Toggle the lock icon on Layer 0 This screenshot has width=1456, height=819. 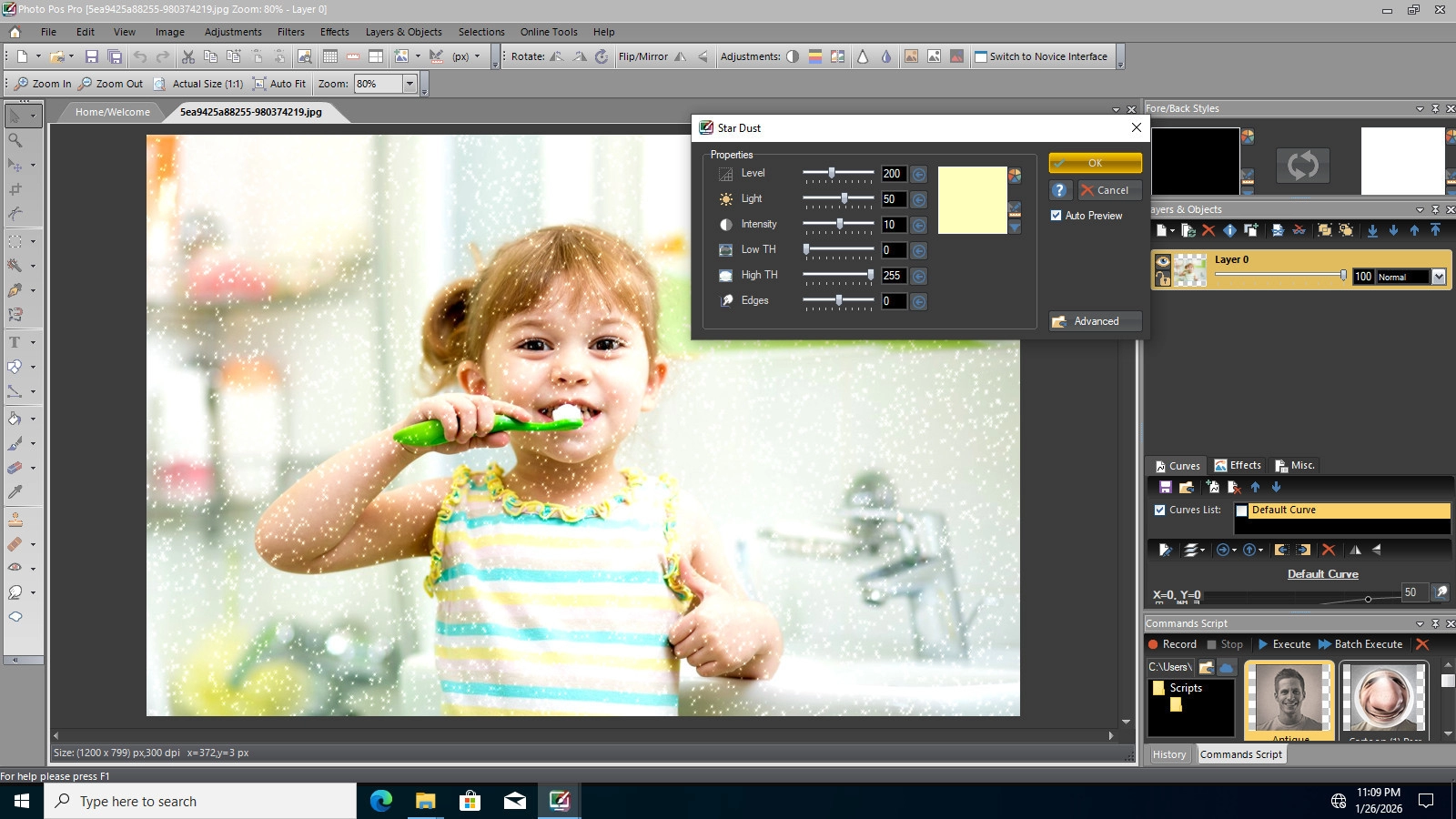click(x=1163, y=278)
